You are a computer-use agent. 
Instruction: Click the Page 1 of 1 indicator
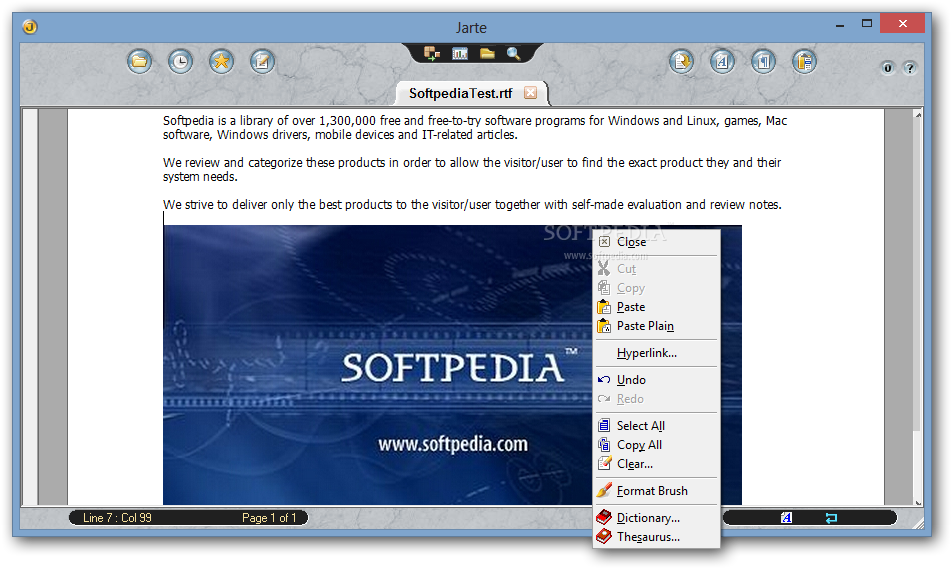pyautogui.click(x=269, y=517)
